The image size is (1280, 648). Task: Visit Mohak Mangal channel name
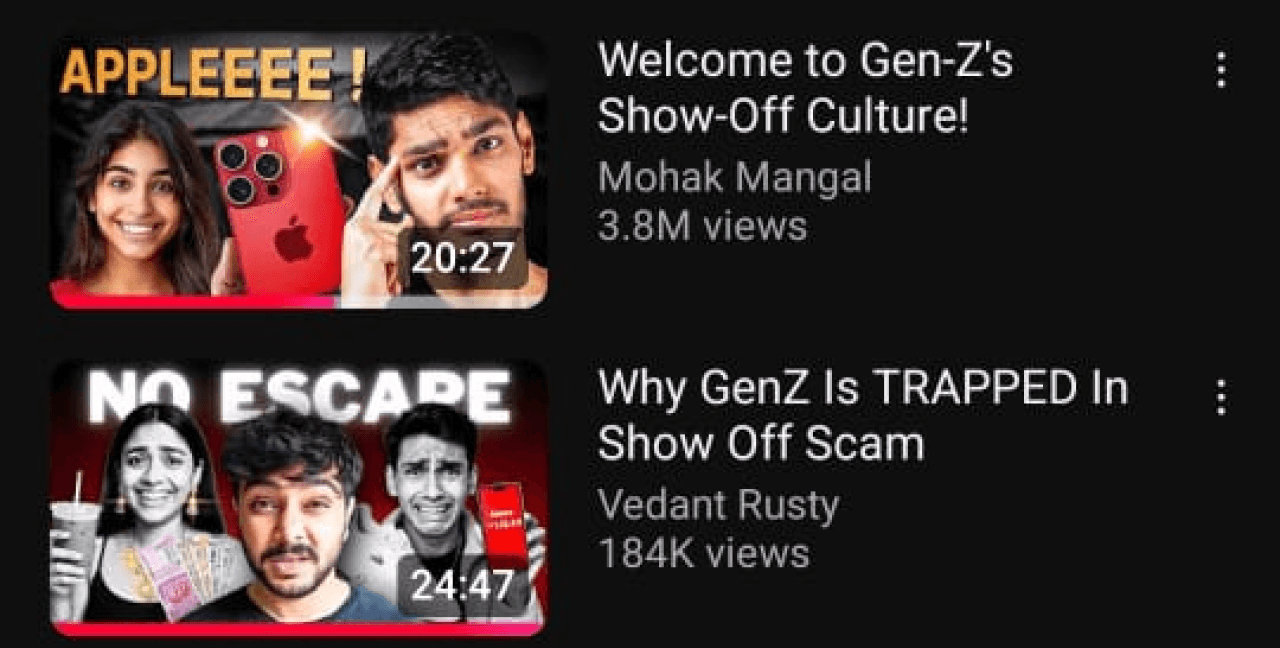(x=734, y=179)
